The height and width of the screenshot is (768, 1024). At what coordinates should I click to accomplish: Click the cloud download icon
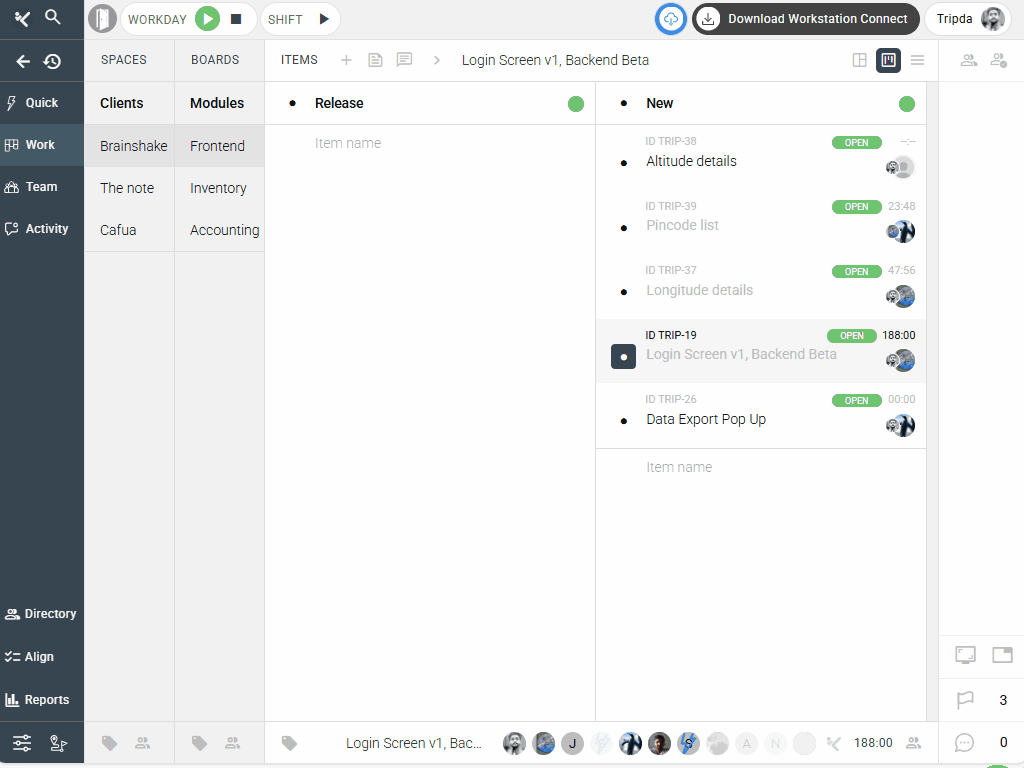point(671,19)
